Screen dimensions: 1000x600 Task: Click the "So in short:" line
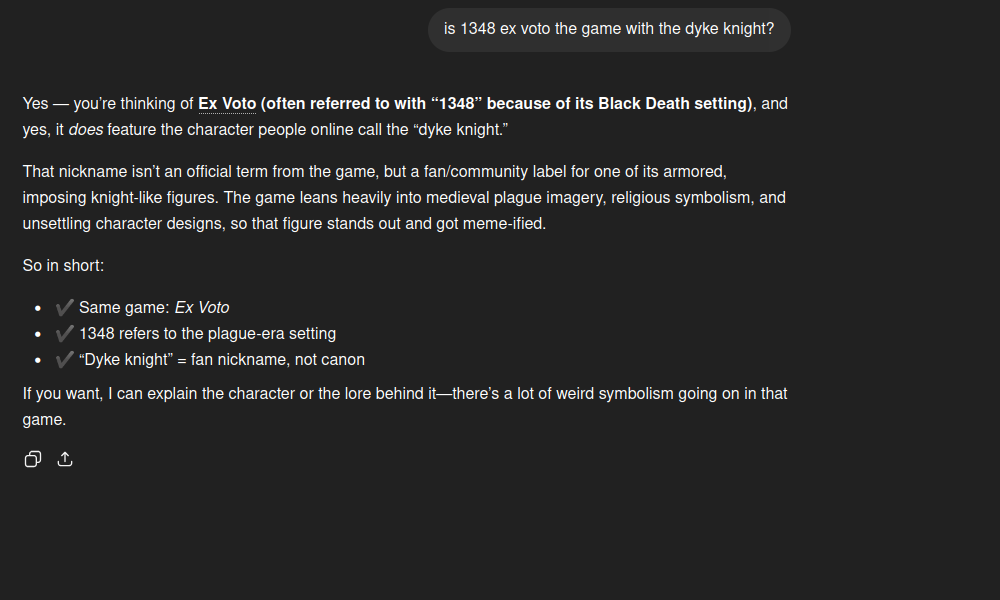63,266
